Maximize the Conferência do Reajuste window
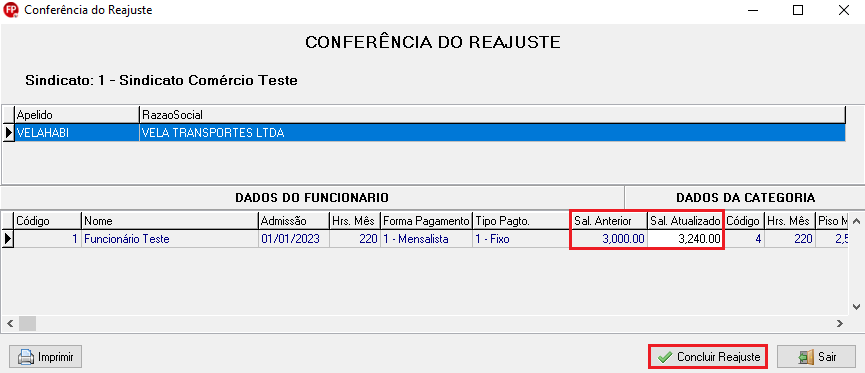865x373 pixels. point(798,10)
